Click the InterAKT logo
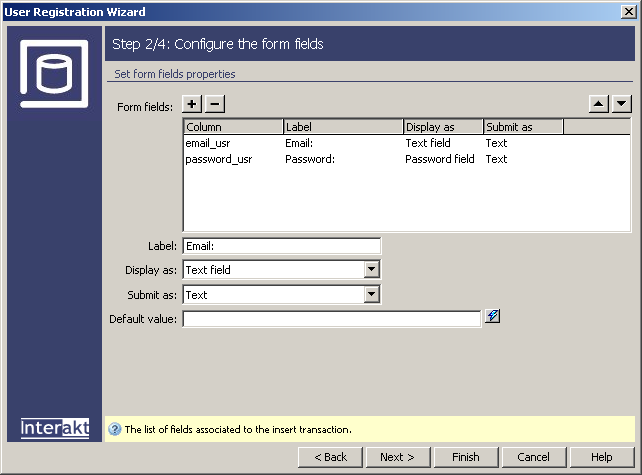The width and height of the screenshot is (642, 475). (x=55, y=428)
